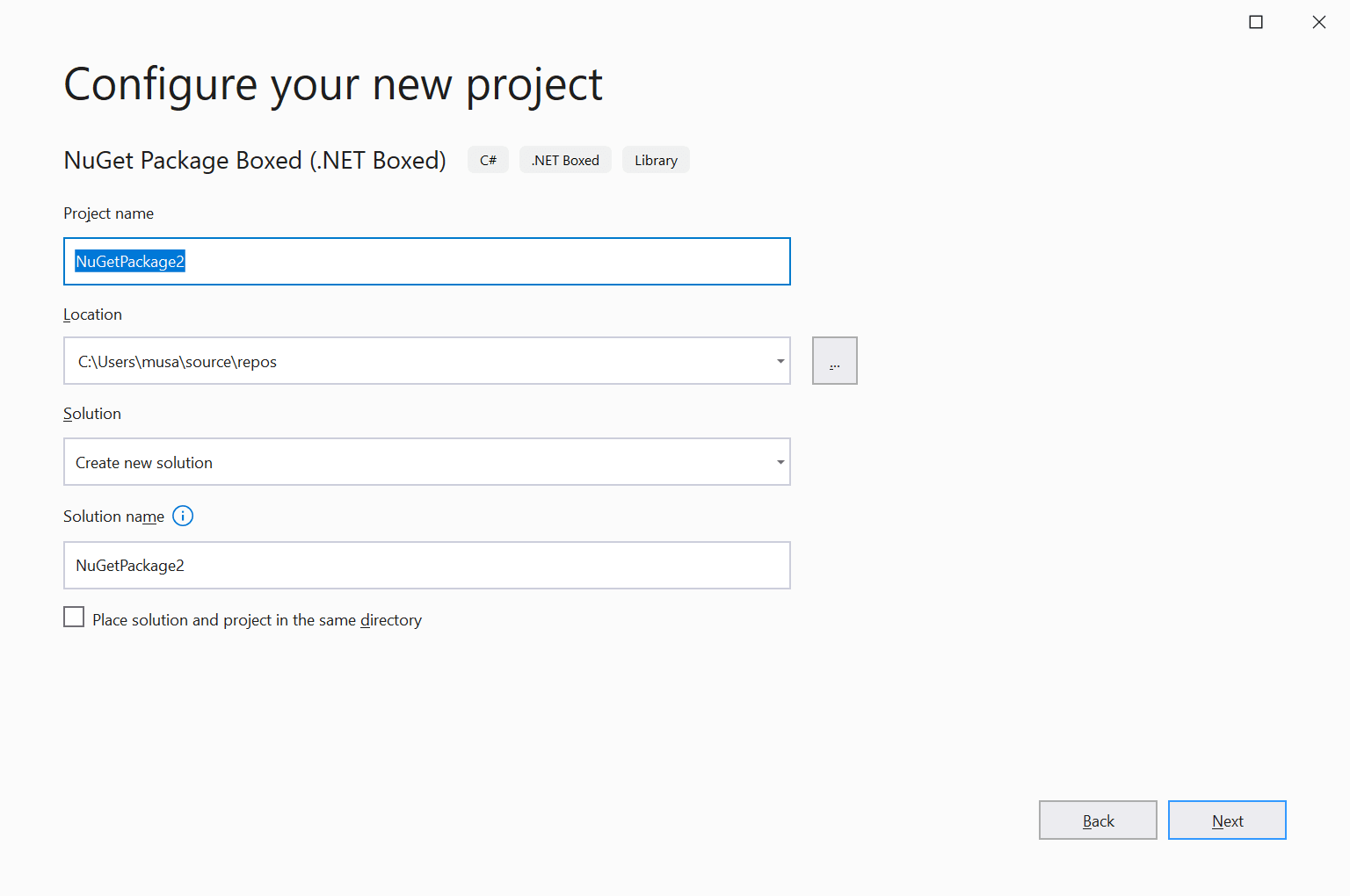Click the "NuGet Package Boxed (.NET Boxed)" title

254,160
